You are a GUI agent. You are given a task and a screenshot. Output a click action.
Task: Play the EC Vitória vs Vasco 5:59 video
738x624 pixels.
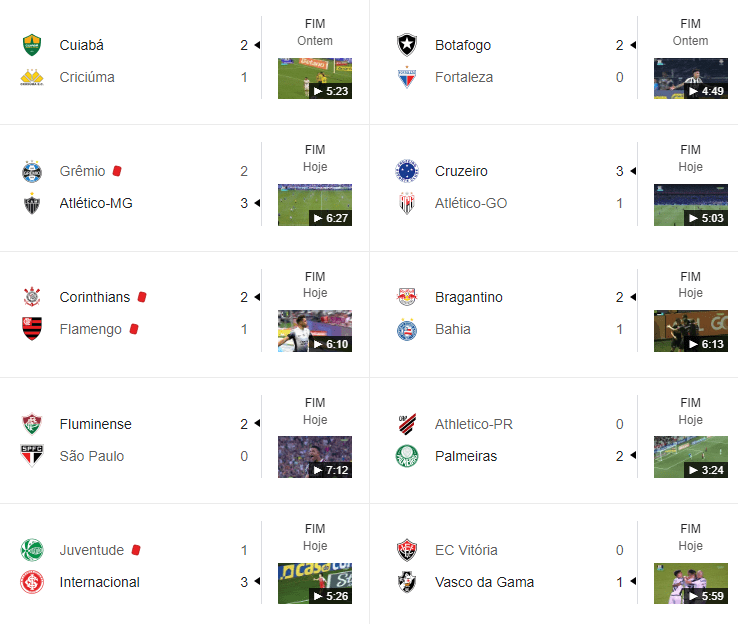coord(690,584)
